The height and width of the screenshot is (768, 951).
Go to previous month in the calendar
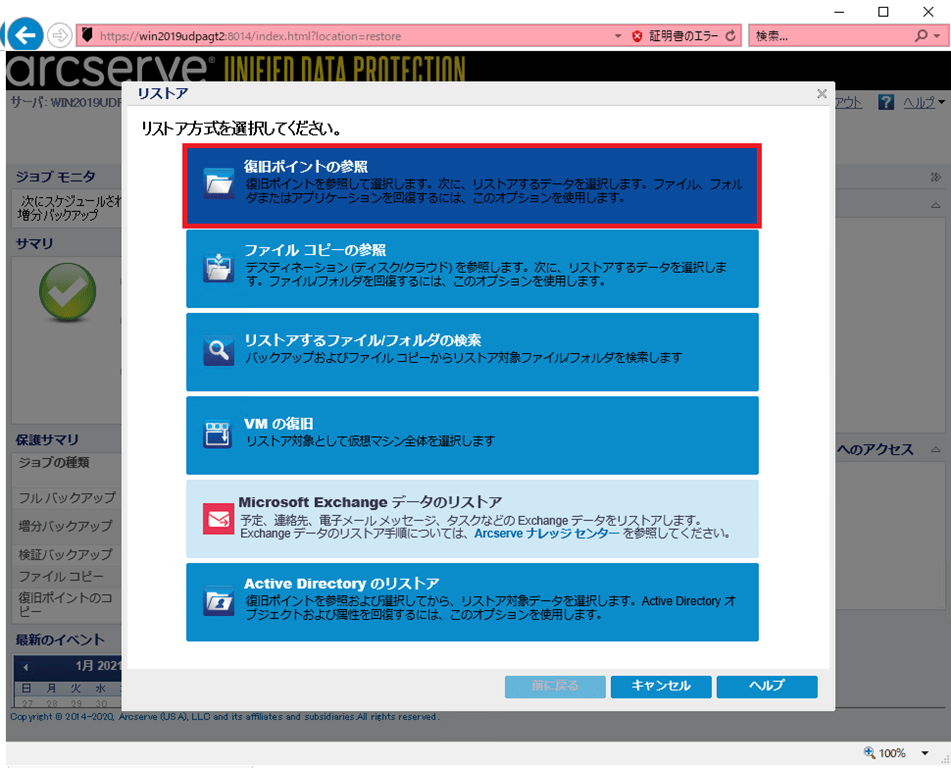coord(25,667)
